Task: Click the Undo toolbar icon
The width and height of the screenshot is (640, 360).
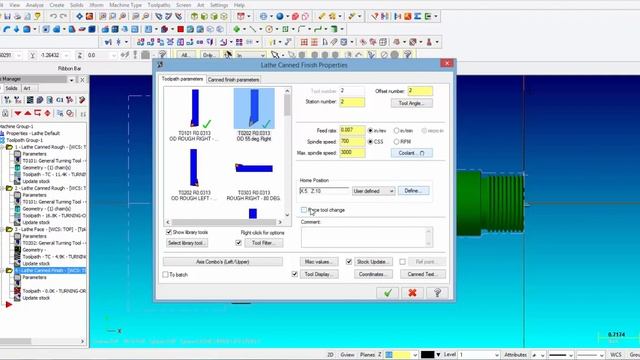Action: coord(53,16)
